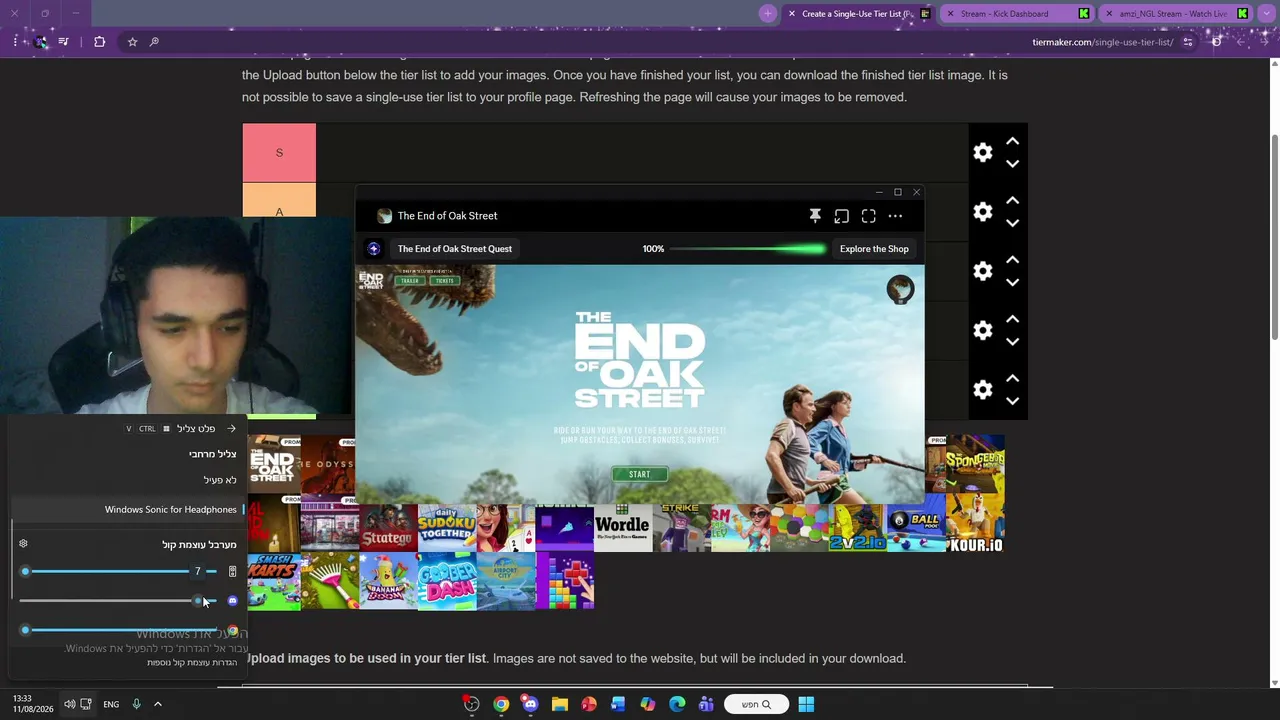1280x720 pixels.
Task: Click the green START button in game
Action: [640, 474]
